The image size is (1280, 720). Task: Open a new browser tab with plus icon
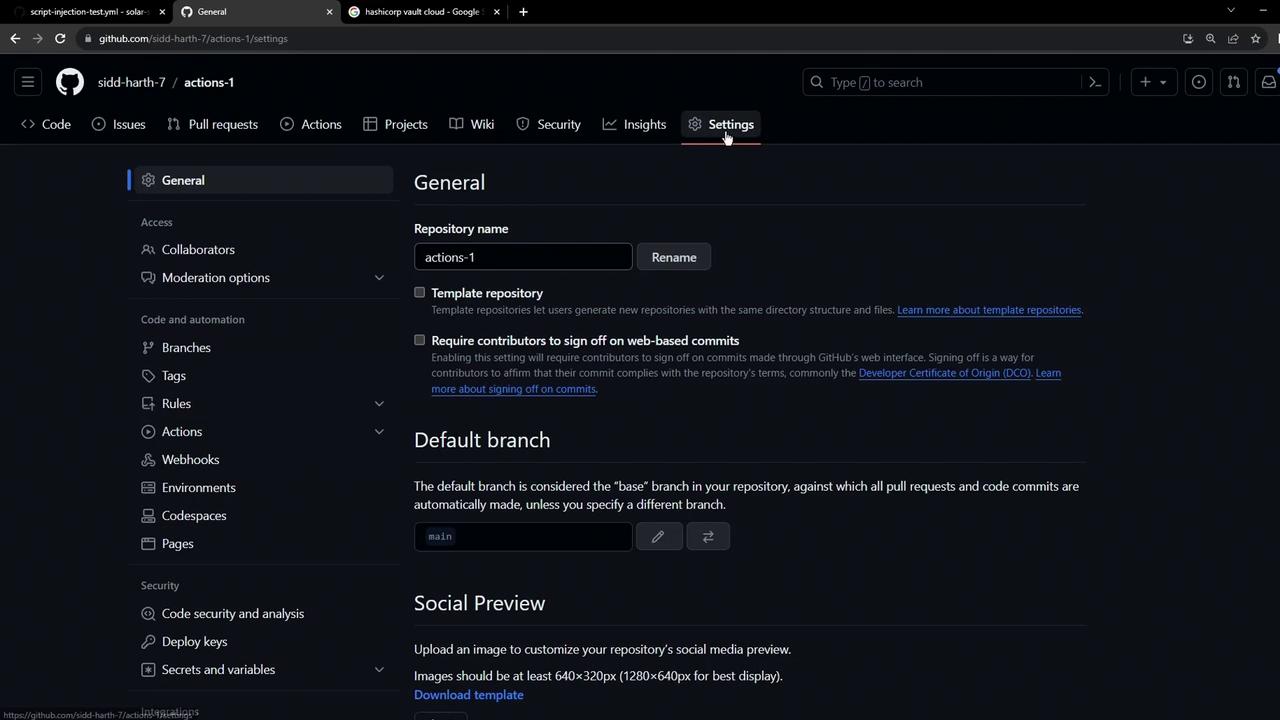(x=523, y=12)
